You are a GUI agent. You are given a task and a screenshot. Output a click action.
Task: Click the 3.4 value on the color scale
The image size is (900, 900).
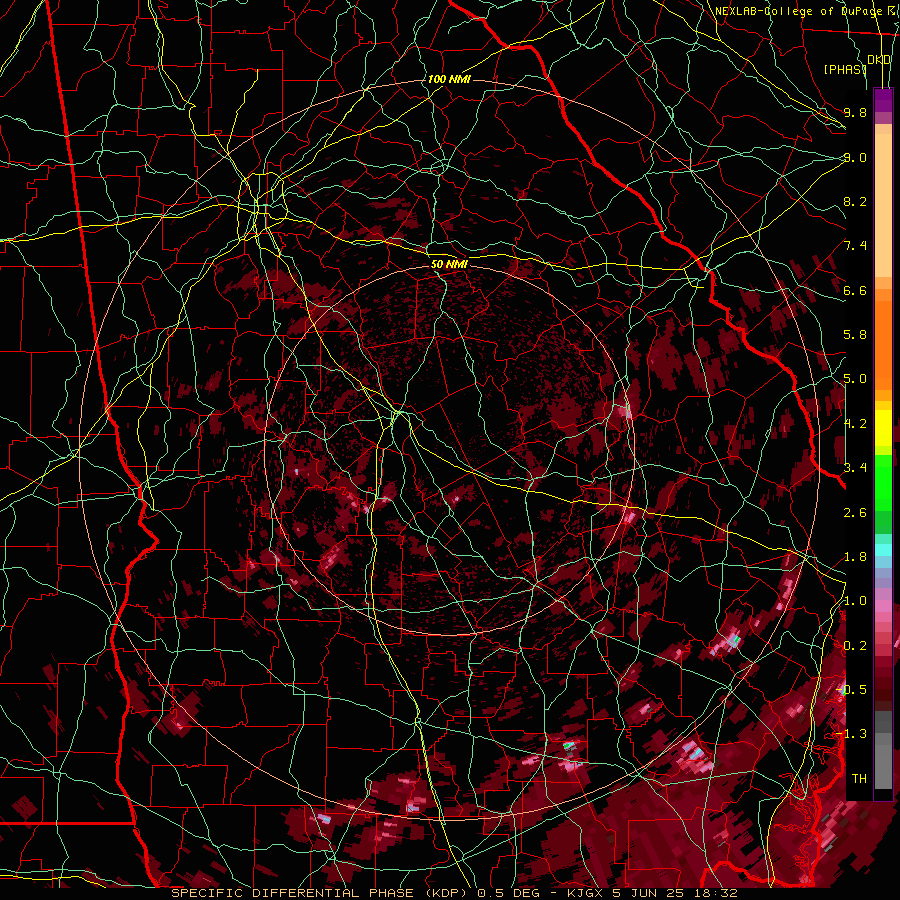tap(855, 468)
